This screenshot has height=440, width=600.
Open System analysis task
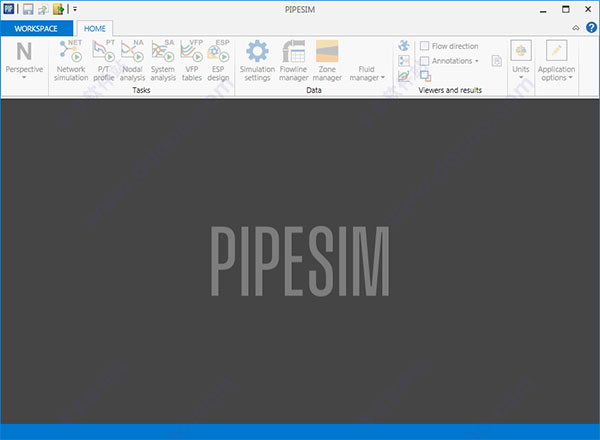click(163, 61)
